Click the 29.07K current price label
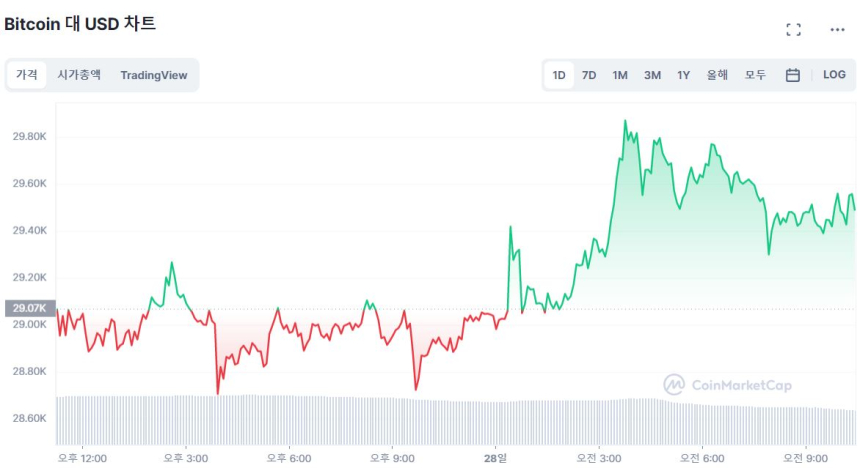 (28, 308)
